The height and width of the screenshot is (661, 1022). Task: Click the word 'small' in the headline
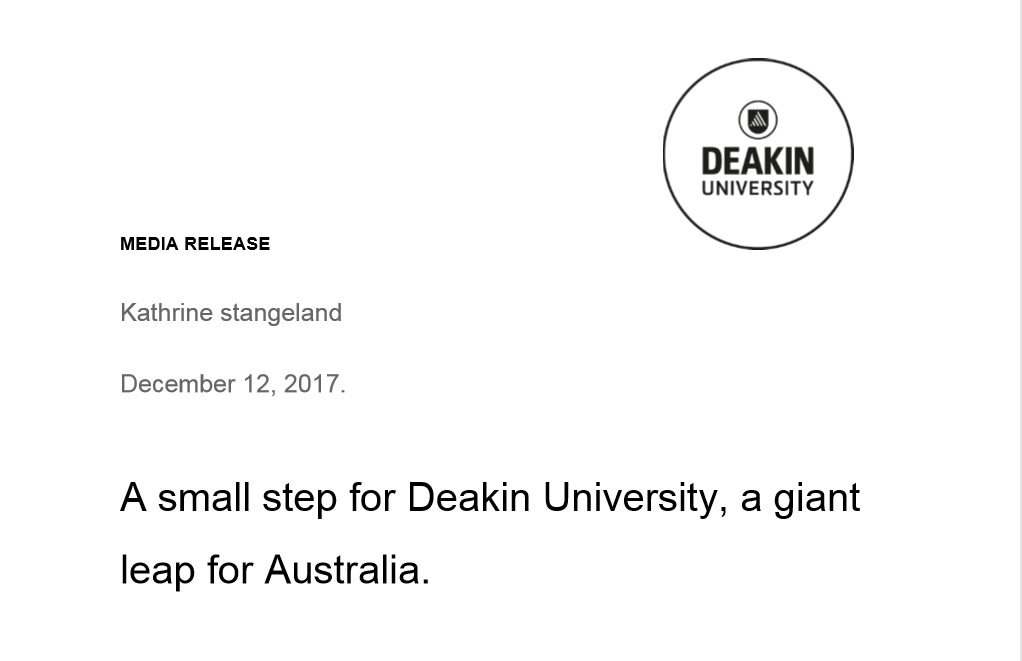pos(204,497)
